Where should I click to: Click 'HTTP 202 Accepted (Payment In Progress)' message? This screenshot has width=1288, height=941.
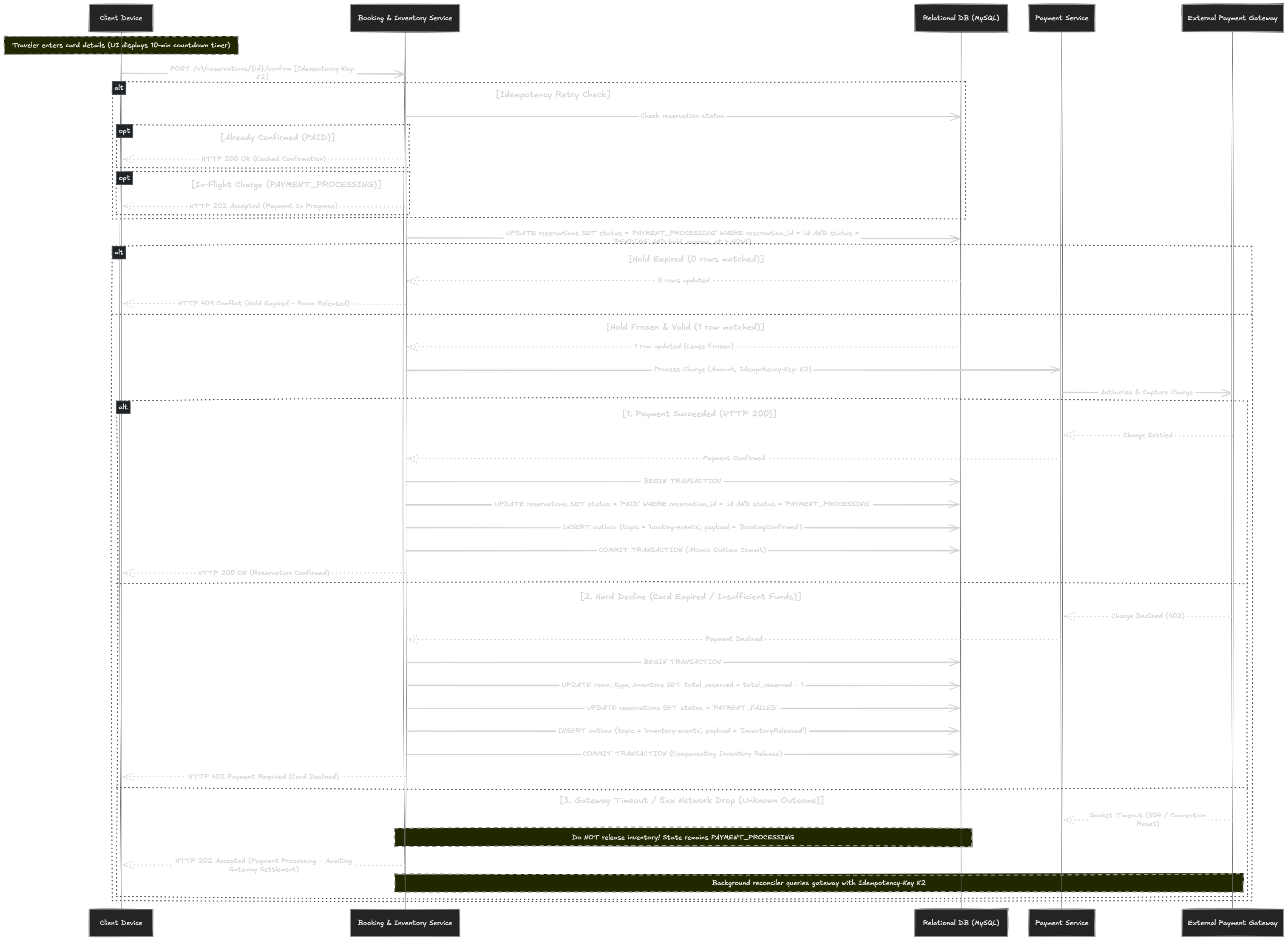(x=264, y=206)
